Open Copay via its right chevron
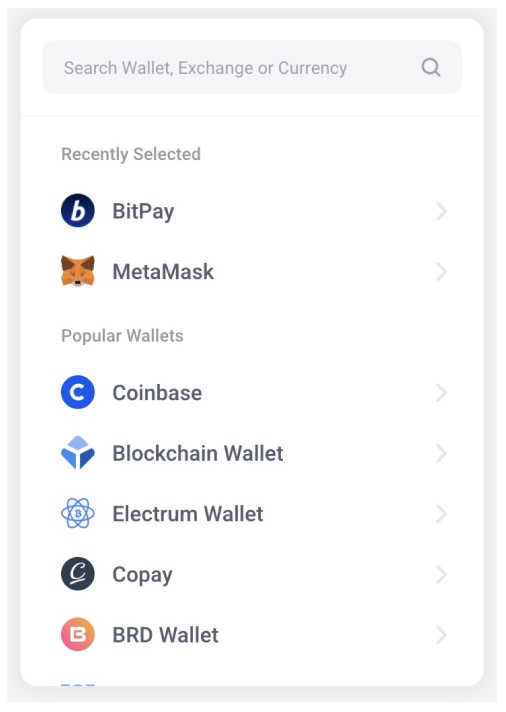 pyautogui.click(x=441, y=574)
